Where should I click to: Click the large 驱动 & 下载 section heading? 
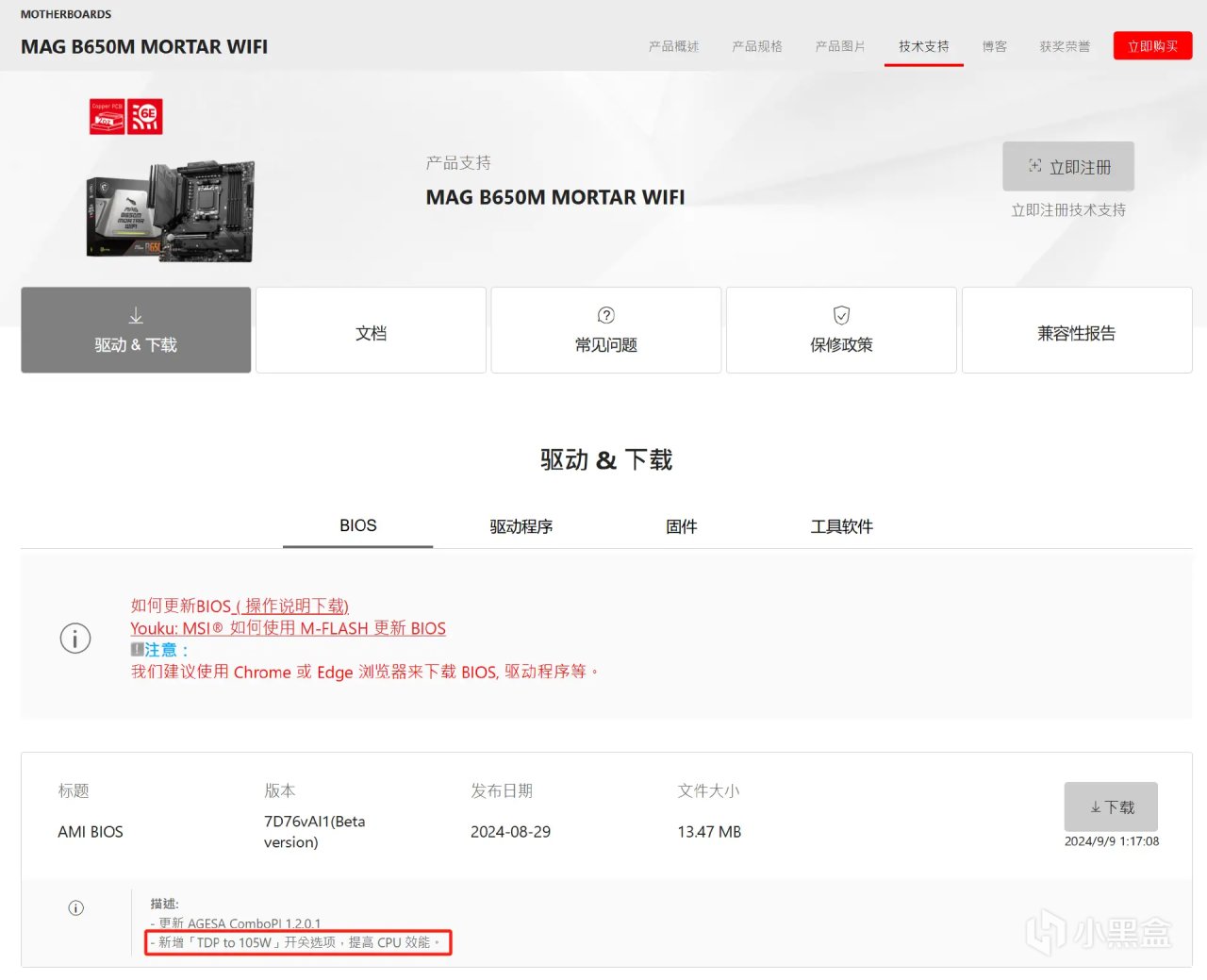[606, 460]
